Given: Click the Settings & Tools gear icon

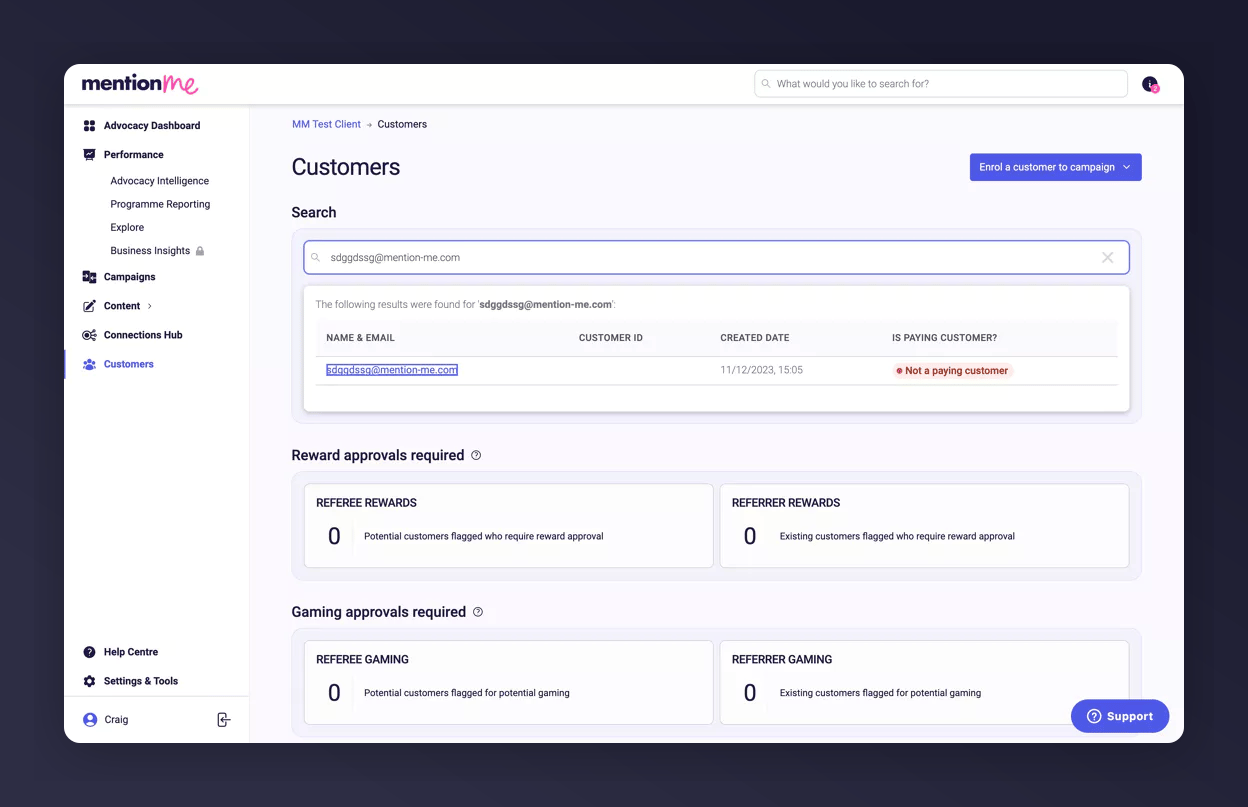Looking at the screenshot, I should point(89,681).
